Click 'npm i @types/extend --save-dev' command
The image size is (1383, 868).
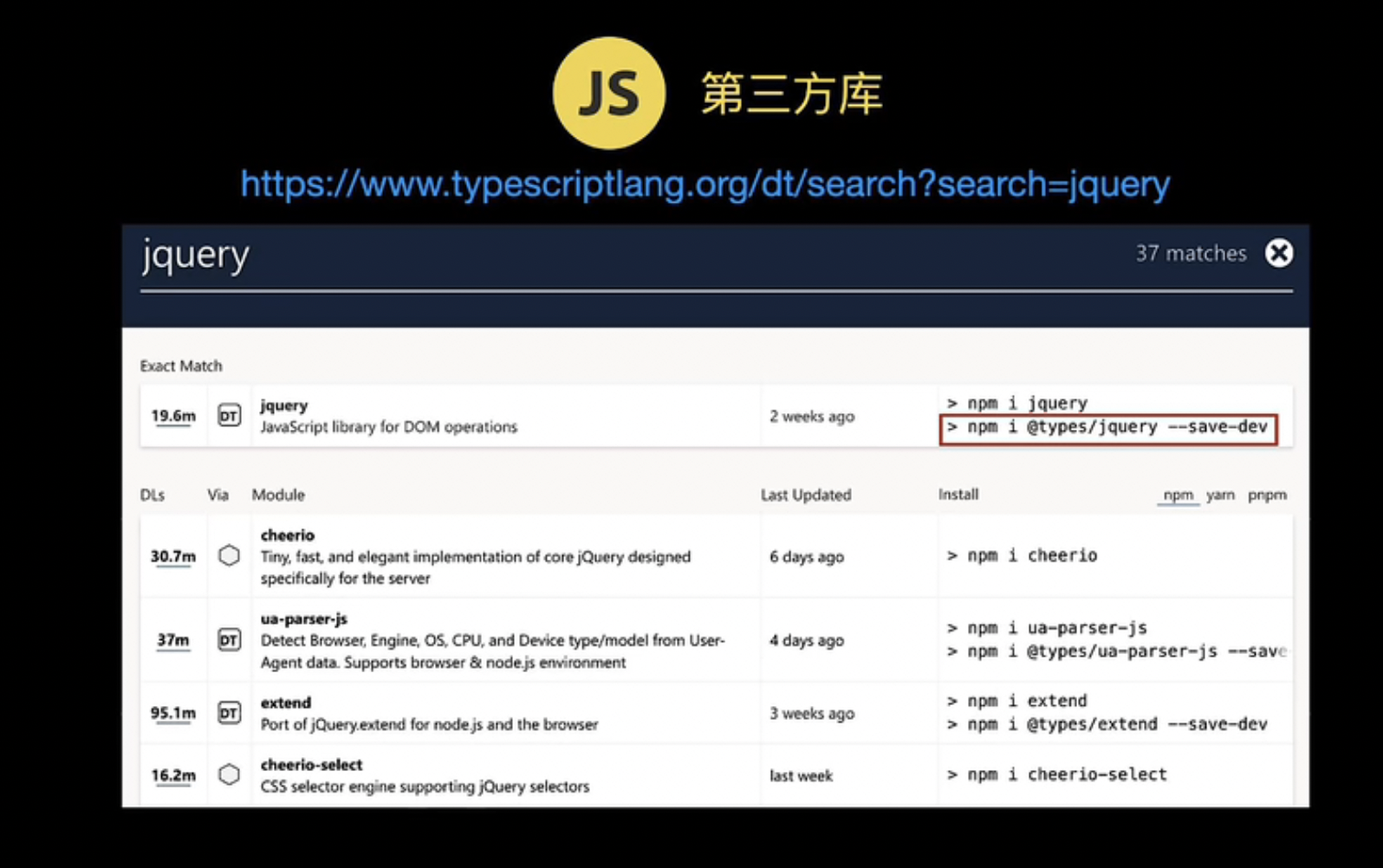1107,724
